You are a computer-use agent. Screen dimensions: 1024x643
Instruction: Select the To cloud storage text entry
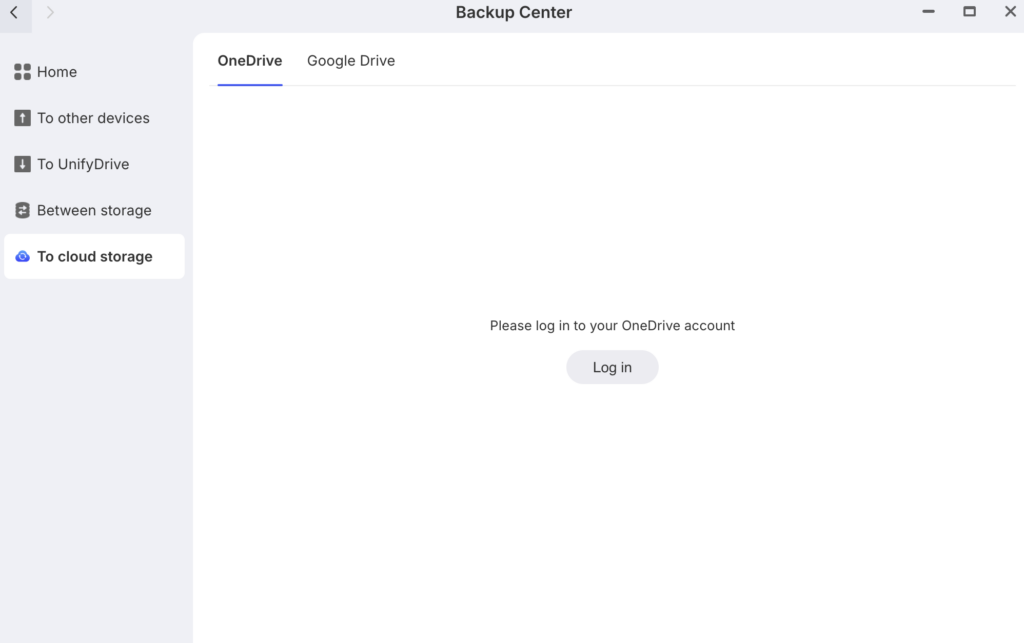[x=95, y=257]
